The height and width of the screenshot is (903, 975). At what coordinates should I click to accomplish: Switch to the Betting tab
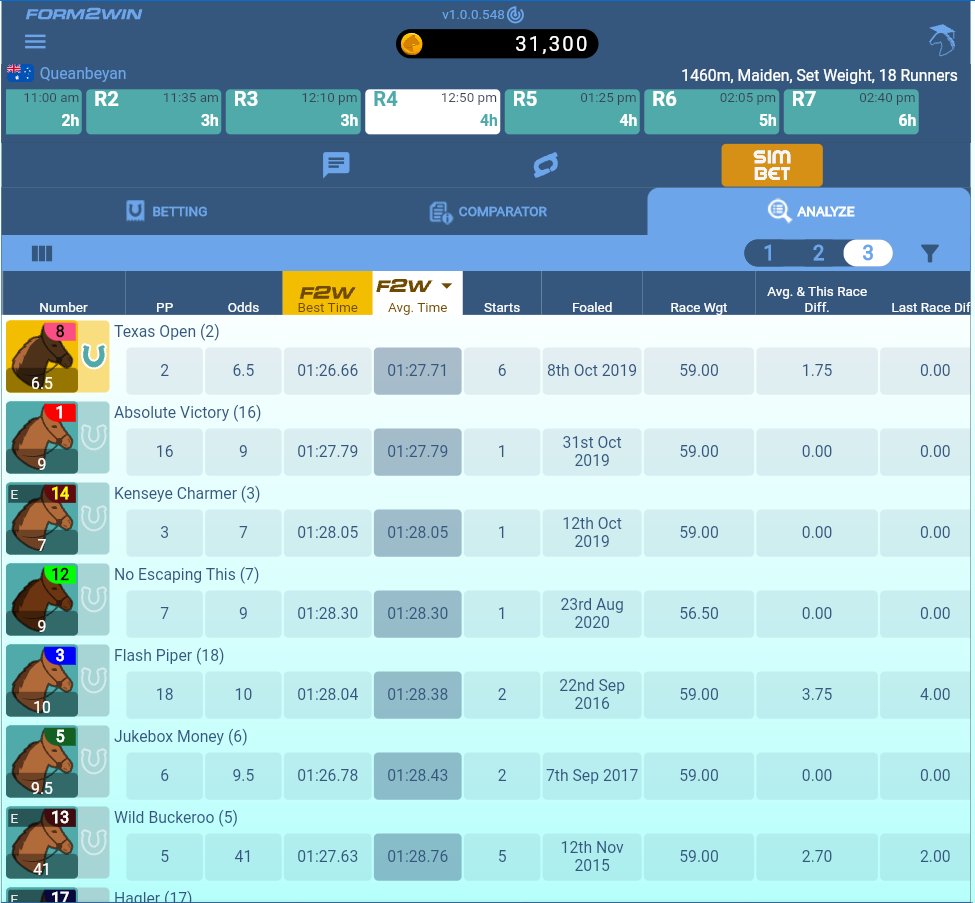point(166,211)
